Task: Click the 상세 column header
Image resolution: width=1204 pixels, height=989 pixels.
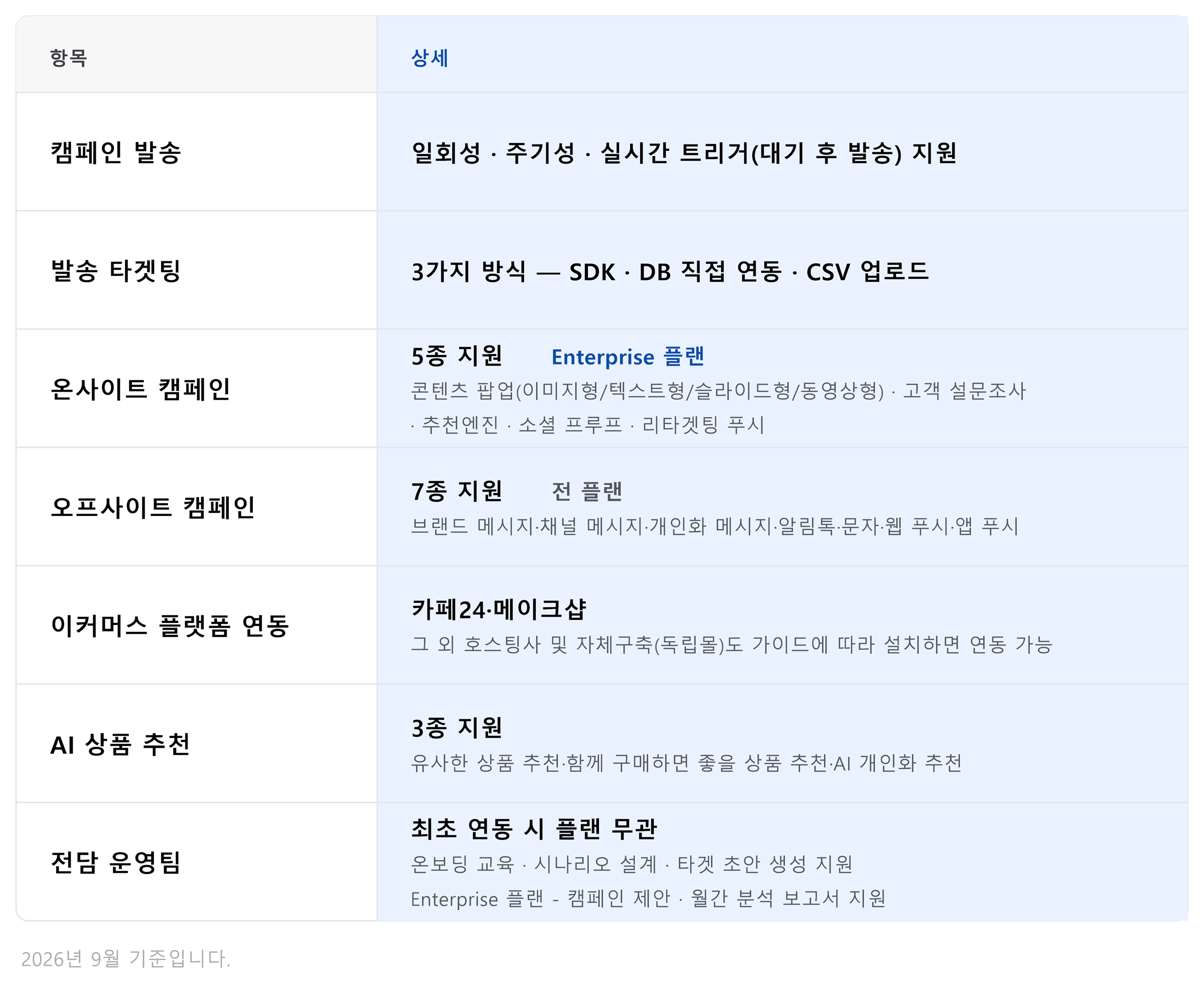Action: (429, 58)
